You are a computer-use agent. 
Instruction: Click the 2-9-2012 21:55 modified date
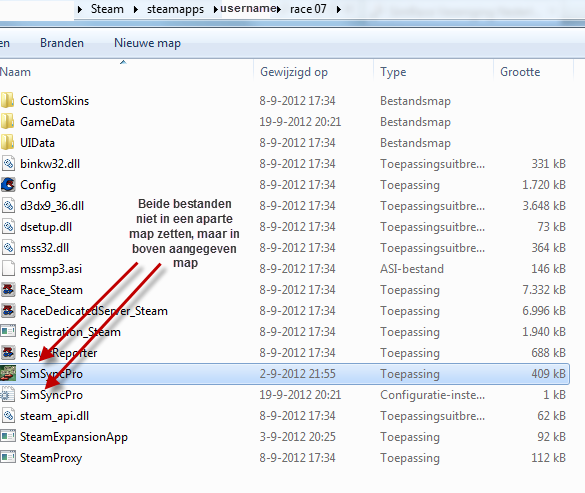[x=297, y=374]
